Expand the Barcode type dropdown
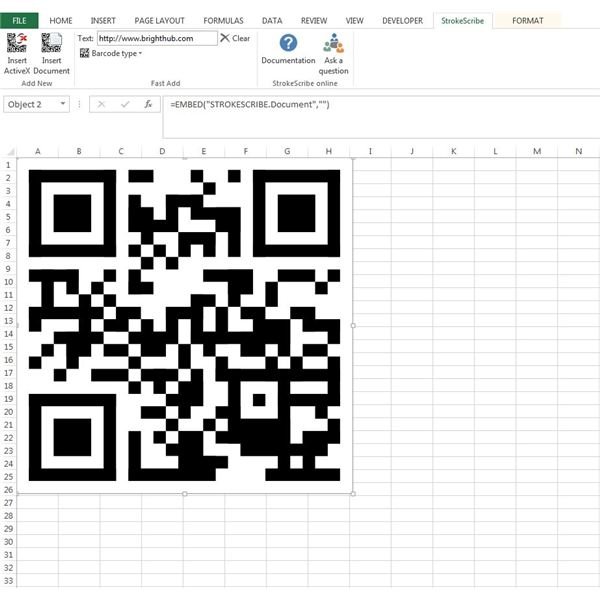 [x=140, y=53]
